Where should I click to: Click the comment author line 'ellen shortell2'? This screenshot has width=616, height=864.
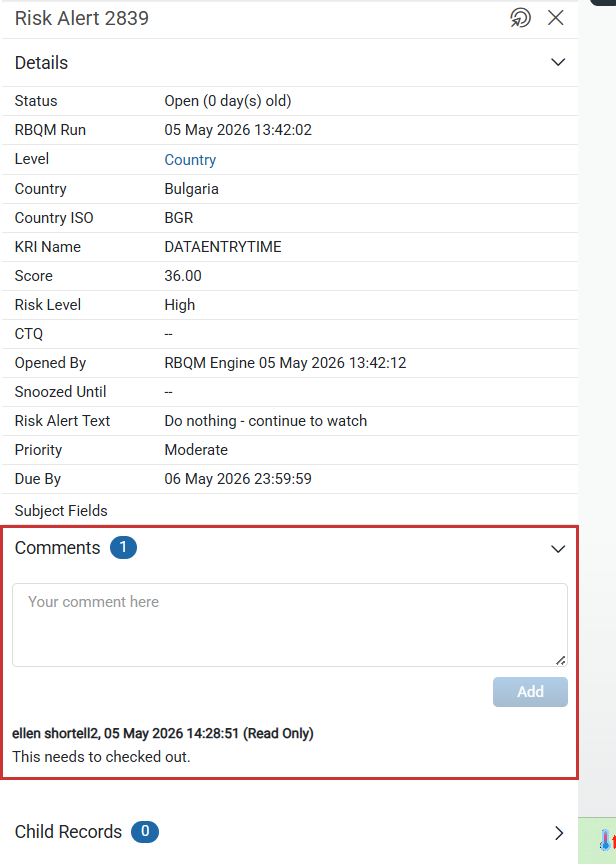click(x=56, y=733)
